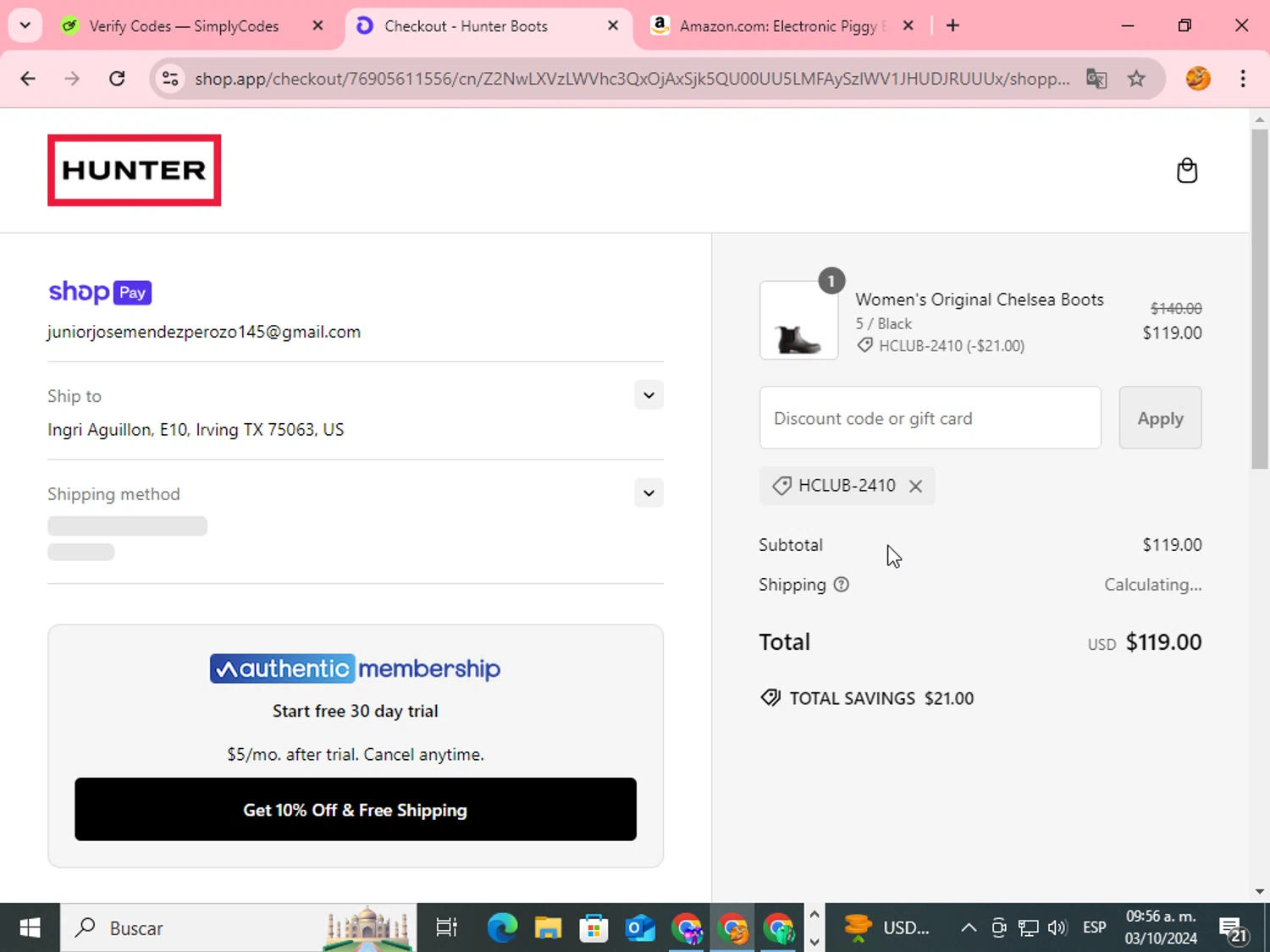The width and height of the screenshot is (1270, 952).
Task: Open Outlook from the taskbar
Action: (640, 927)
